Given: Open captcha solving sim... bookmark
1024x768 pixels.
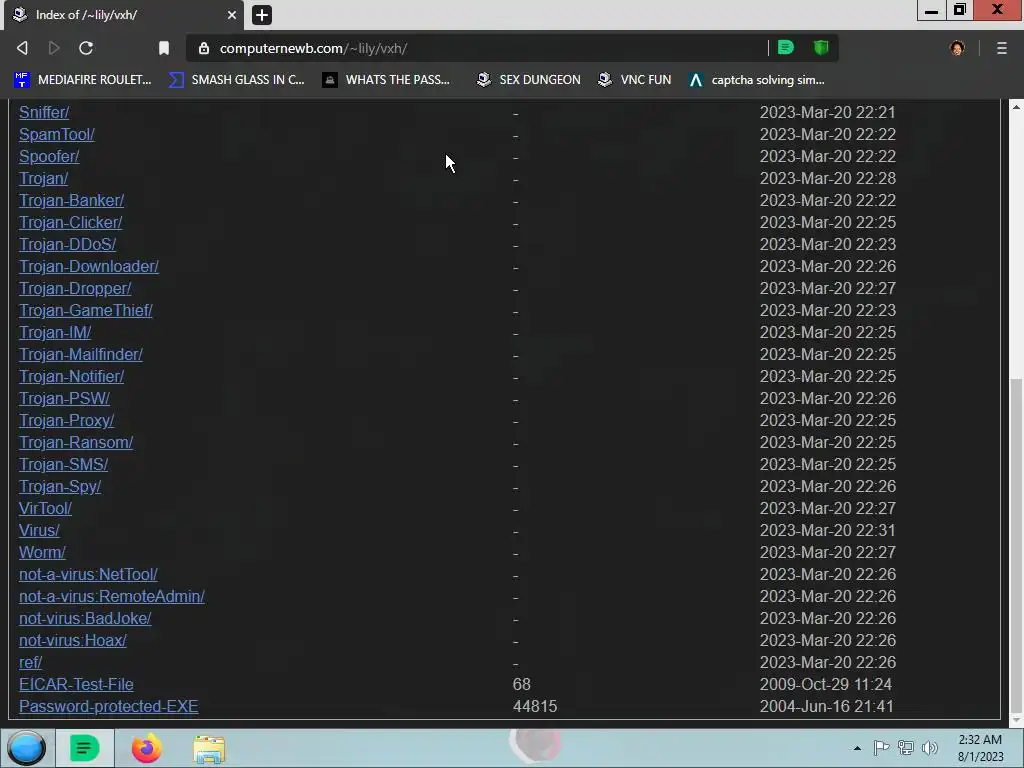Looking at the screenshot, I should point(757,80).
